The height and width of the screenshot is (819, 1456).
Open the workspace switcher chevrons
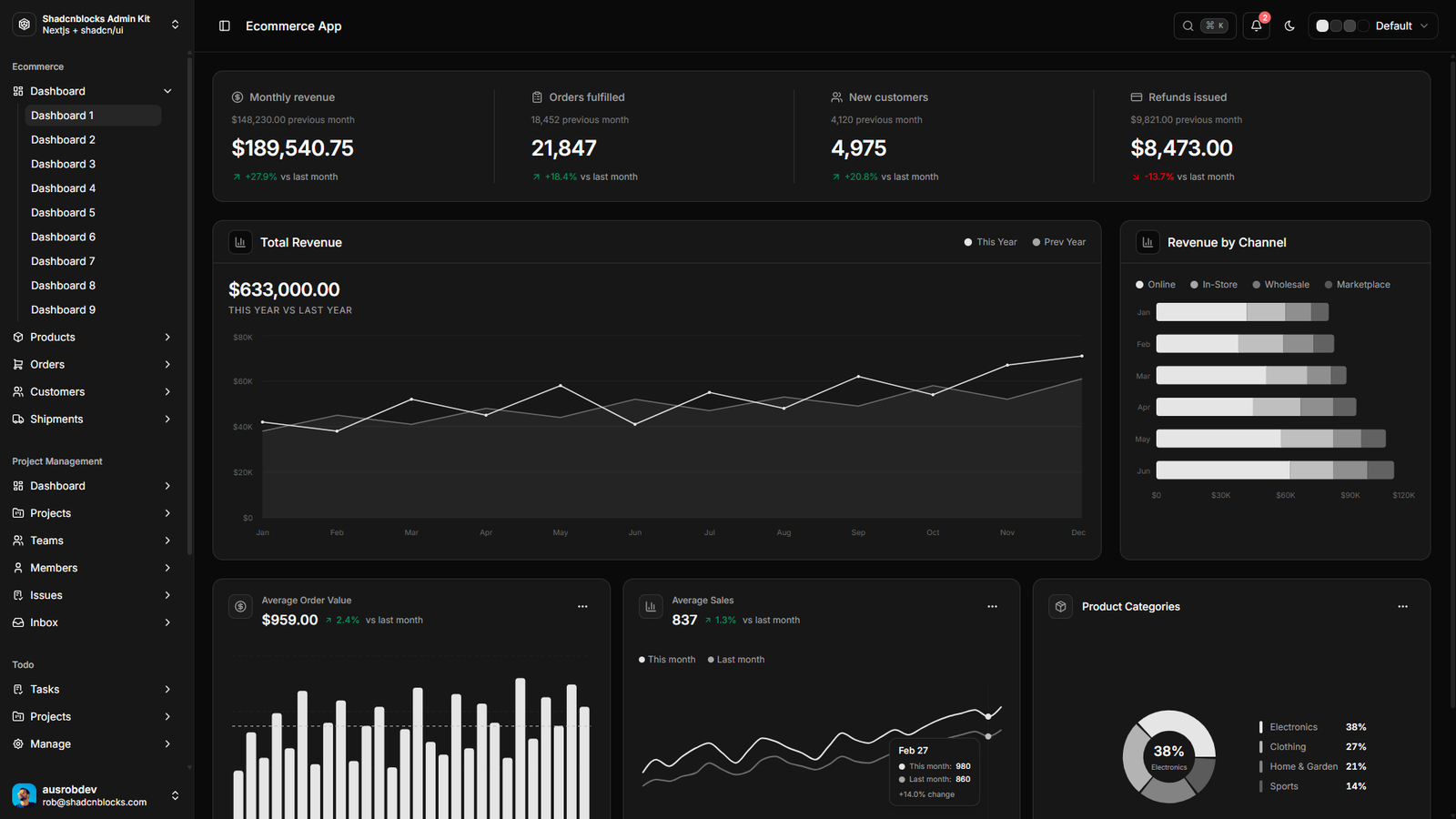[175, 25]
